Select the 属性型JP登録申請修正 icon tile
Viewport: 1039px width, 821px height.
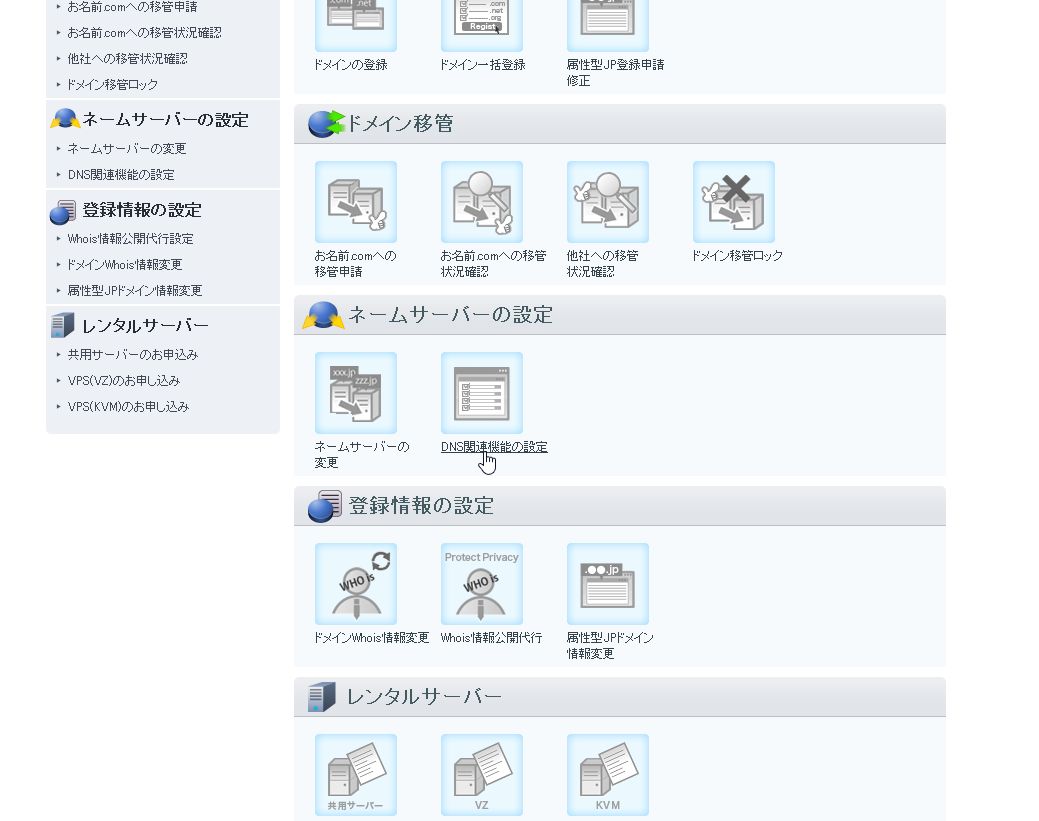click(x=608, y=25)
